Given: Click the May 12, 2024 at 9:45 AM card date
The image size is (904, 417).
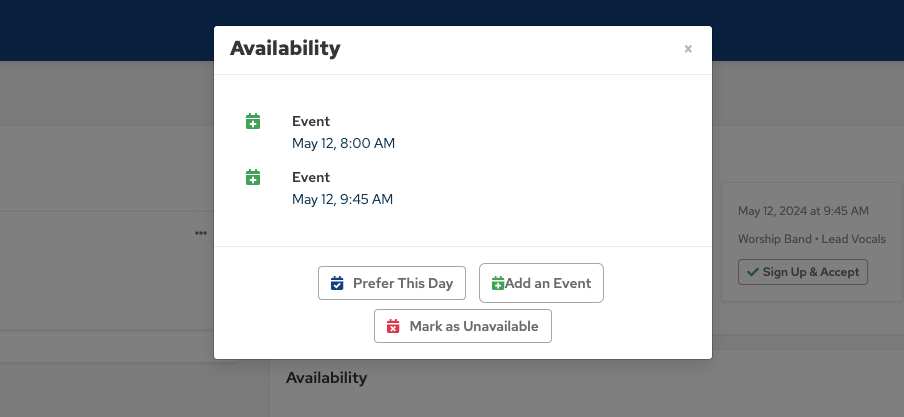Looking at the screenshot, I should pos(803,211).
